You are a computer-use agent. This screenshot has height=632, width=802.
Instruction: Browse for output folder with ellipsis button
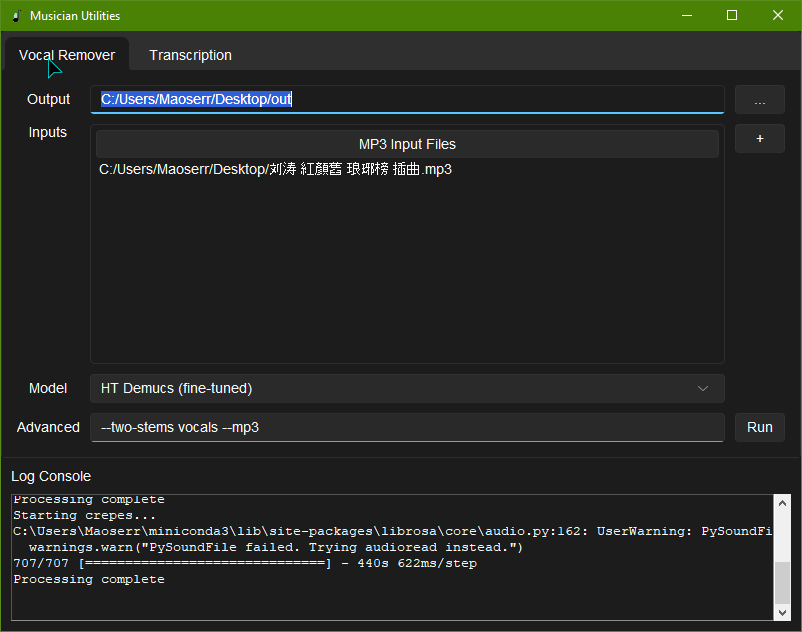(x=760, y=99)
